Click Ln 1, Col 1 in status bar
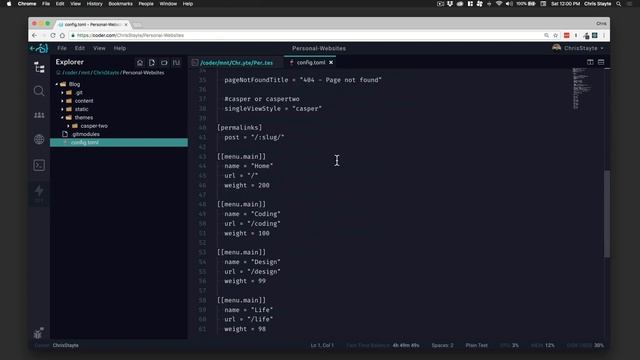The width and height of the screenshot is (640, 360). (x=322, y=345)
